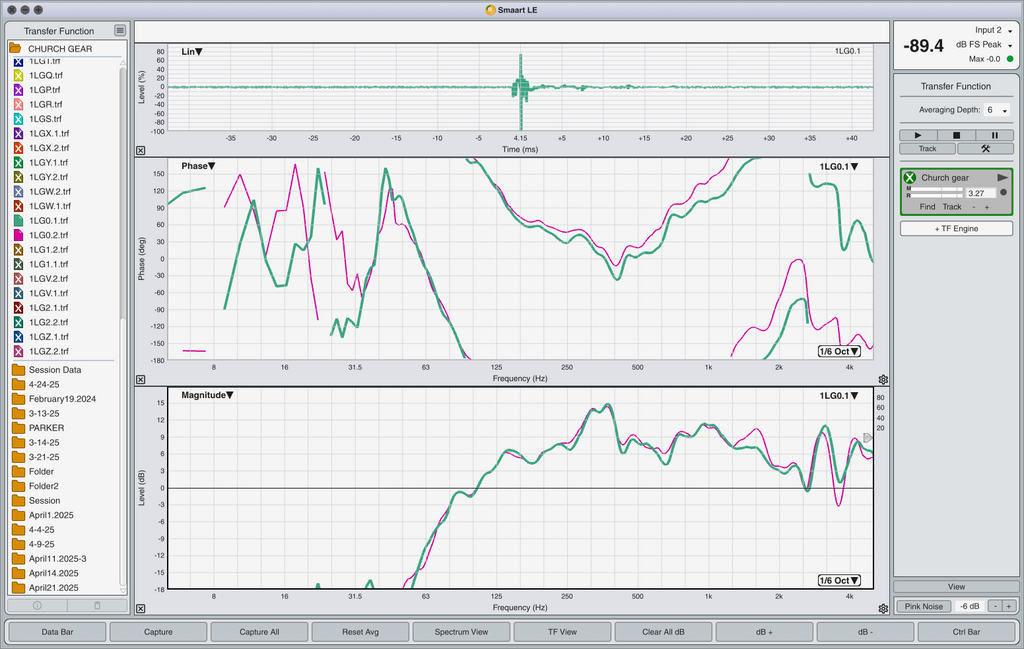
Task: Click the 1LGW.1.trf file icon
Action: [x=18, y=206]
